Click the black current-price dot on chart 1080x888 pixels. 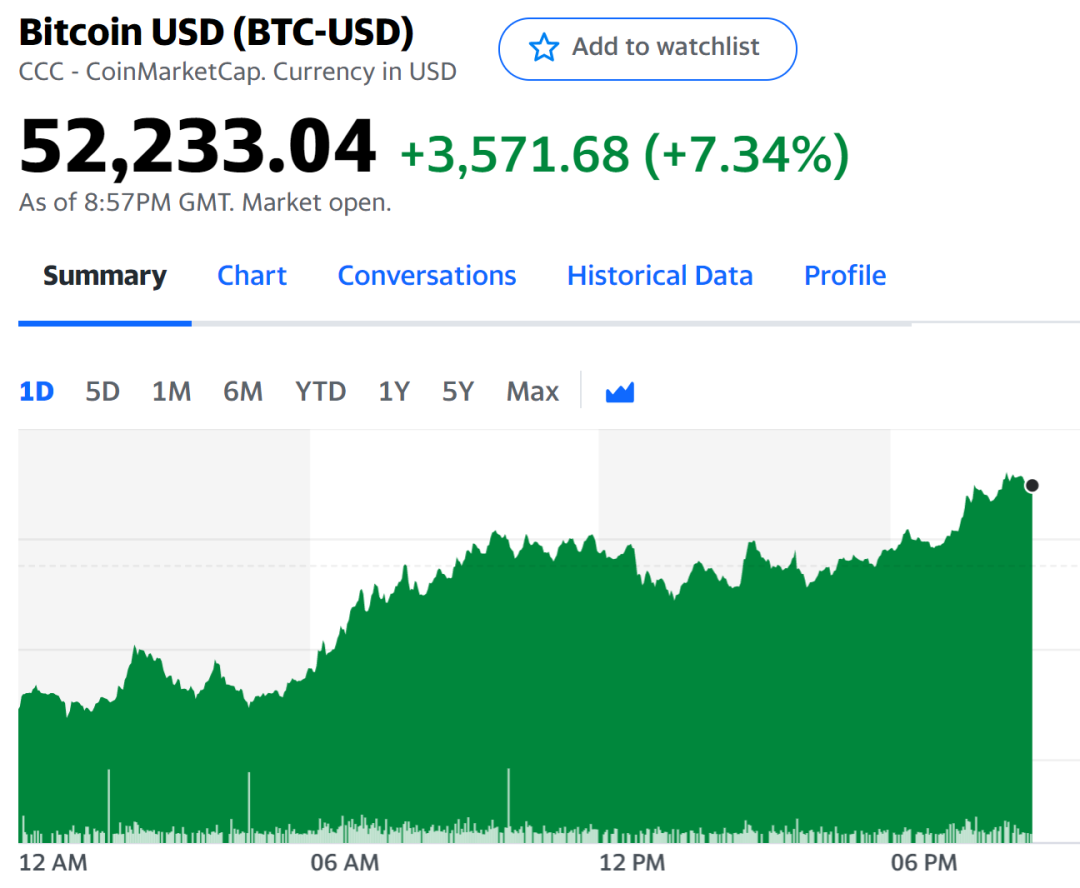tap(1032, 486)
